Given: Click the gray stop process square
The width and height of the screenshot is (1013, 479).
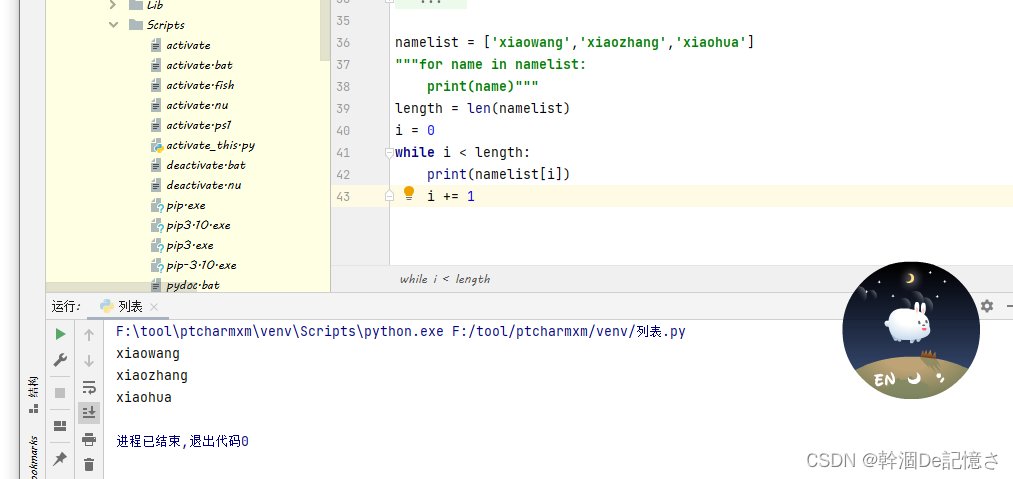Looking at the screenshot, I should [x=60, y=392].
